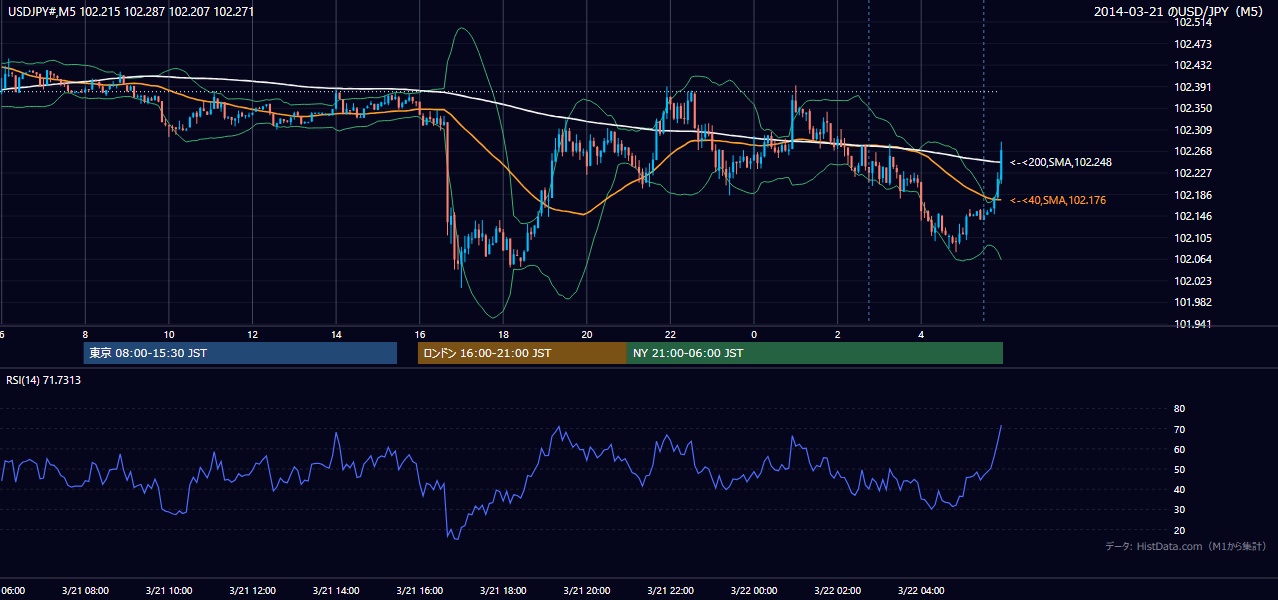Click price axis value 102.432

(x=1192, y=65)
